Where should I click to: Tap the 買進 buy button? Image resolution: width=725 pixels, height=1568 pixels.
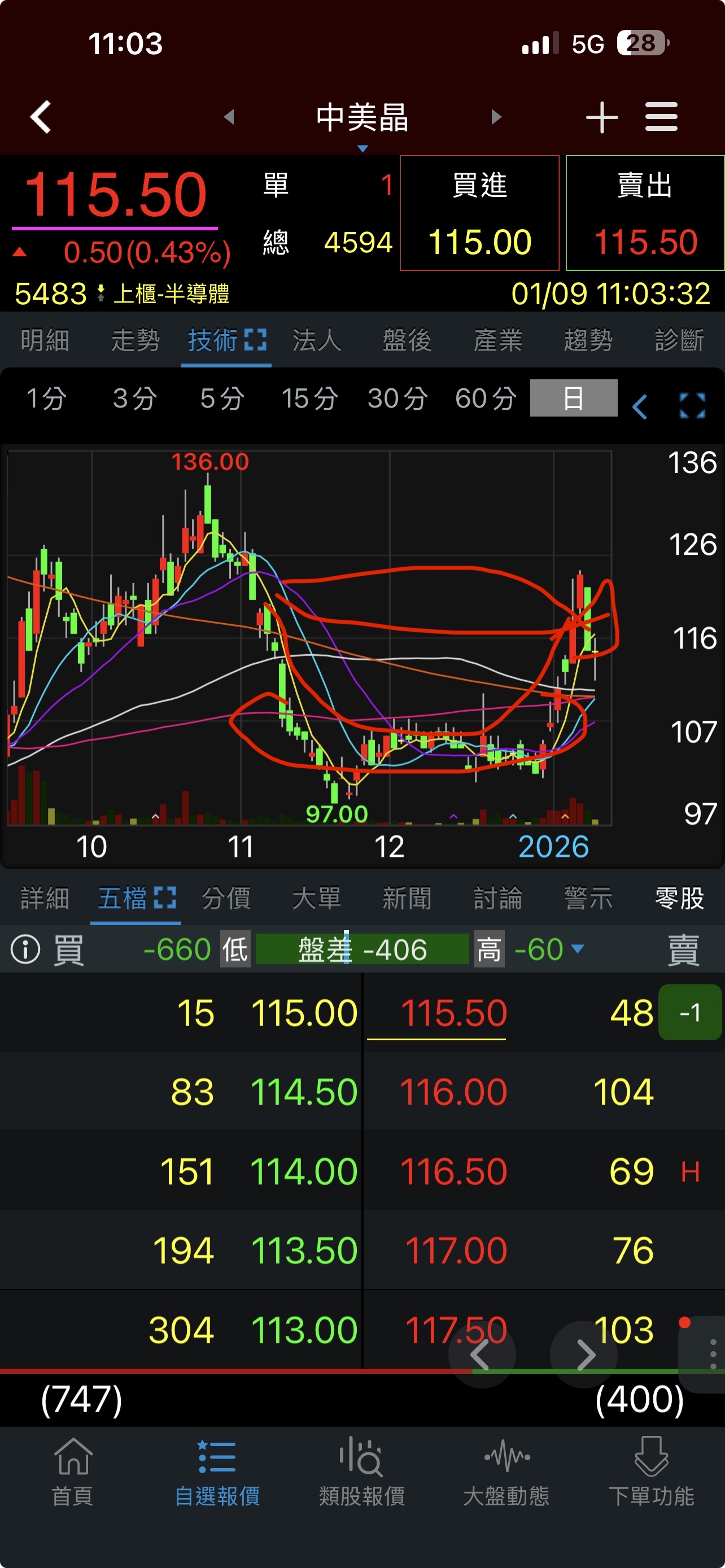(x=480, y=212)
